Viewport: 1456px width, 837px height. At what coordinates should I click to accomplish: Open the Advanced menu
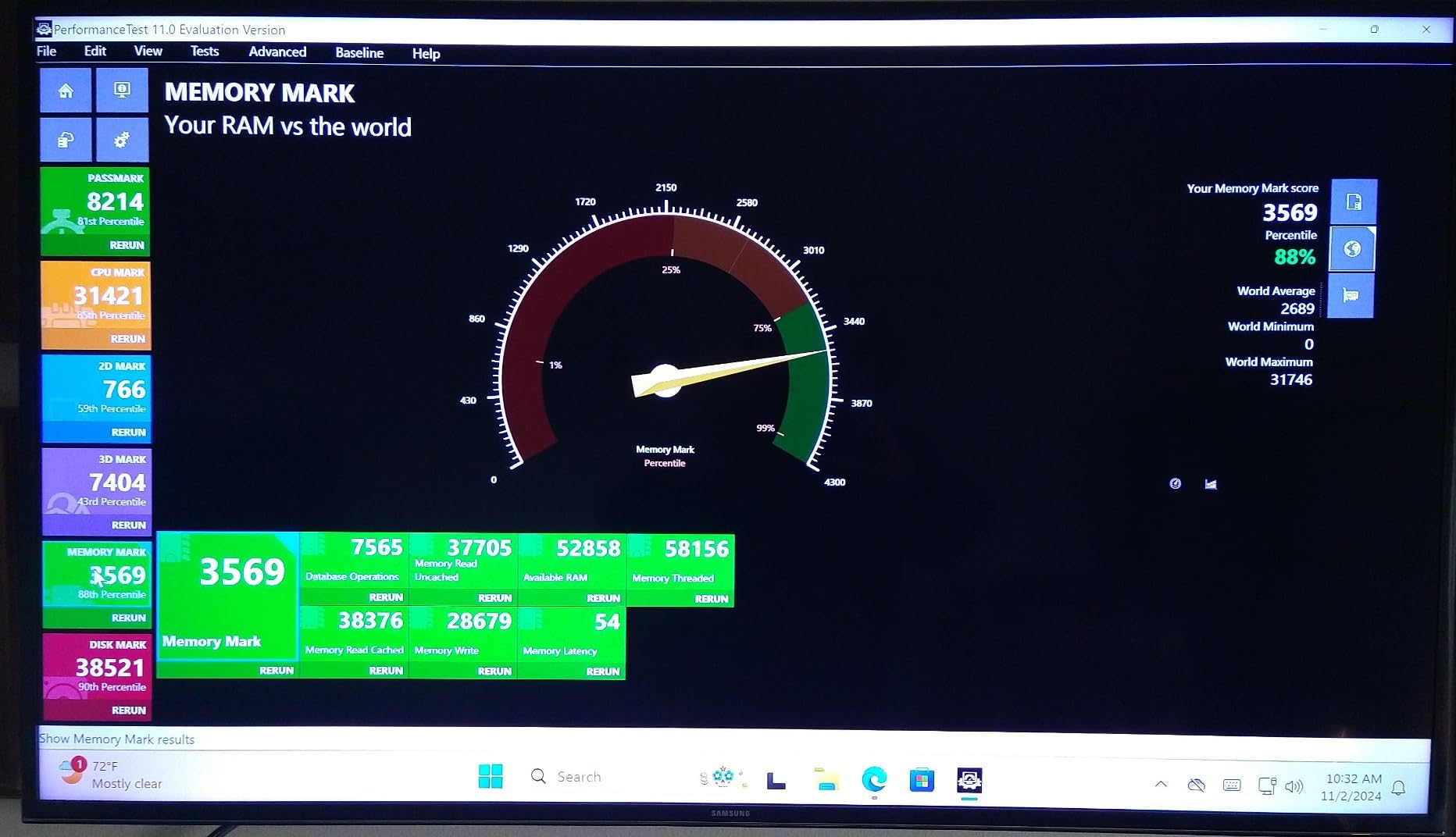[x=277, y=52]
